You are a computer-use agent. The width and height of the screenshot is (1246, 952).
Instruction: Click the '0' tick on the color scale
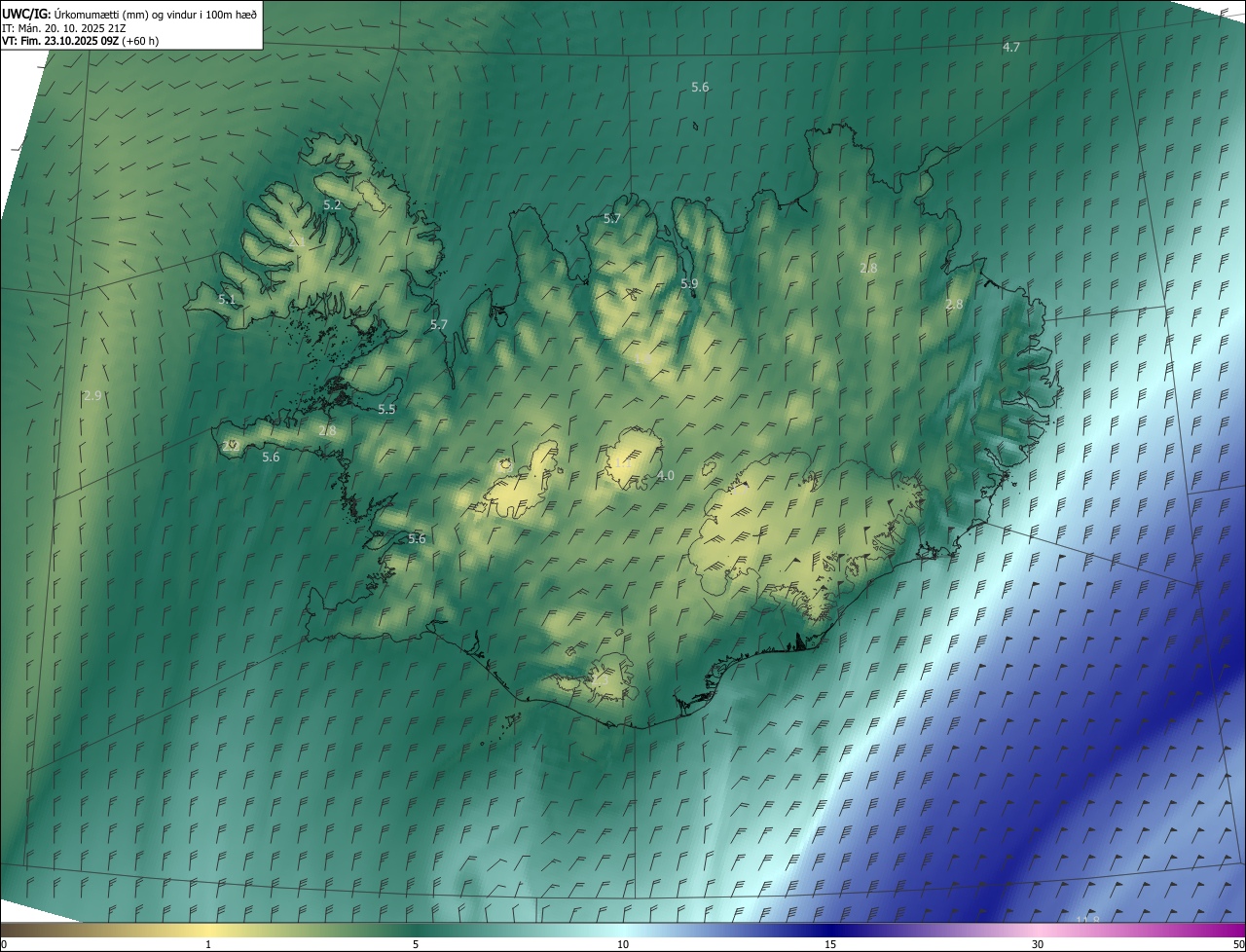(4, 944)
